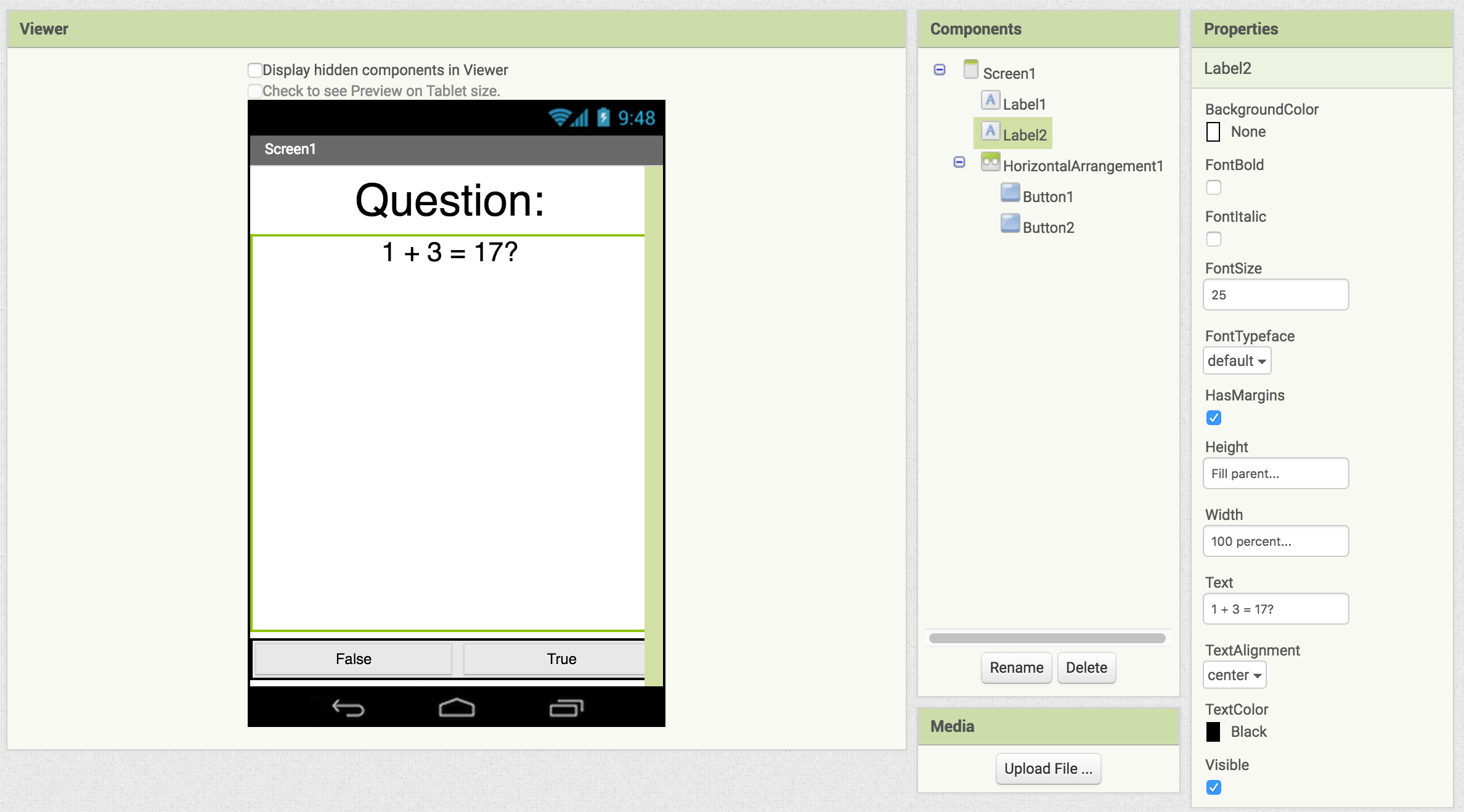Click the Label1 icon in Components

point(990,100)
